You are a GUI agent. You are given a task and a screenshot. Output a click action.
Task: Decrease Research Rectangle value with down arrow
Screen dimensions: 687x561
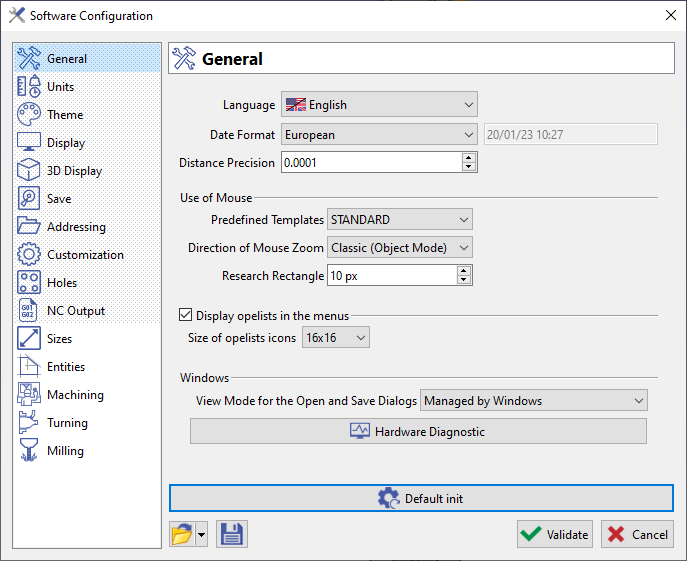pyautogui.click(x=464, y=280)
